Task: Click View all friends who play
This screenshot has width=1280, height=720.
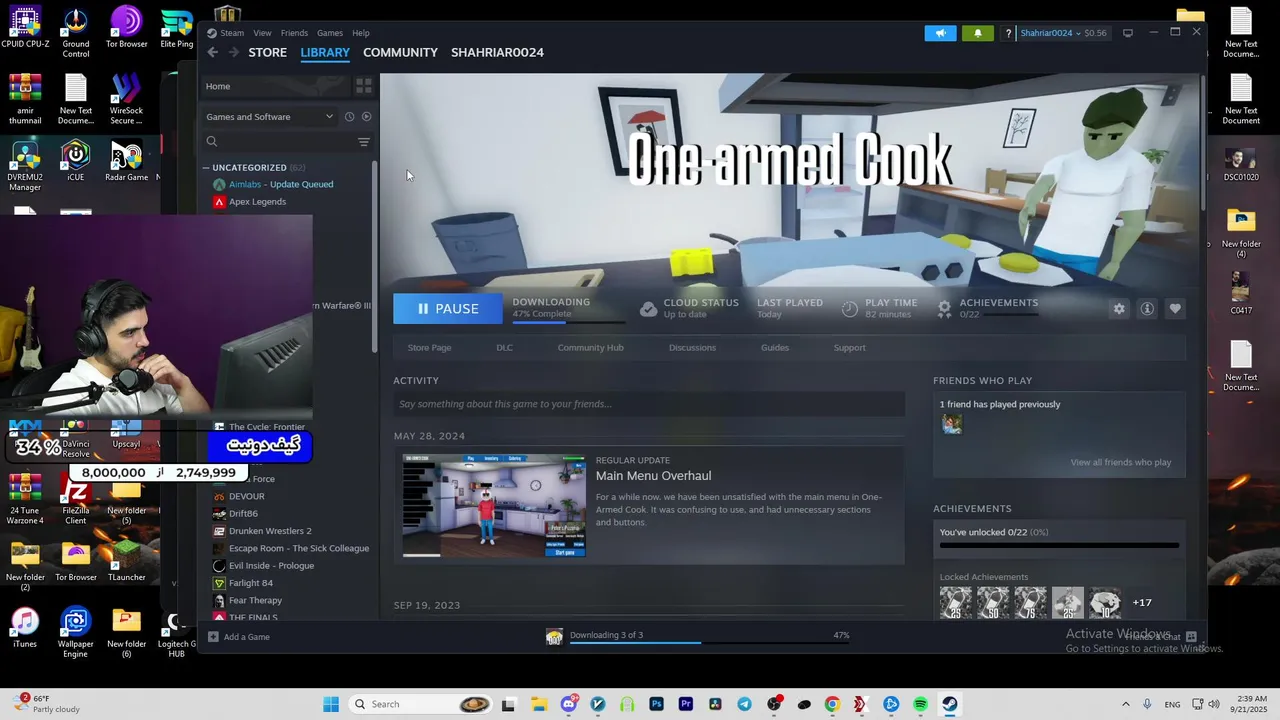Action: pos(1120,462)
